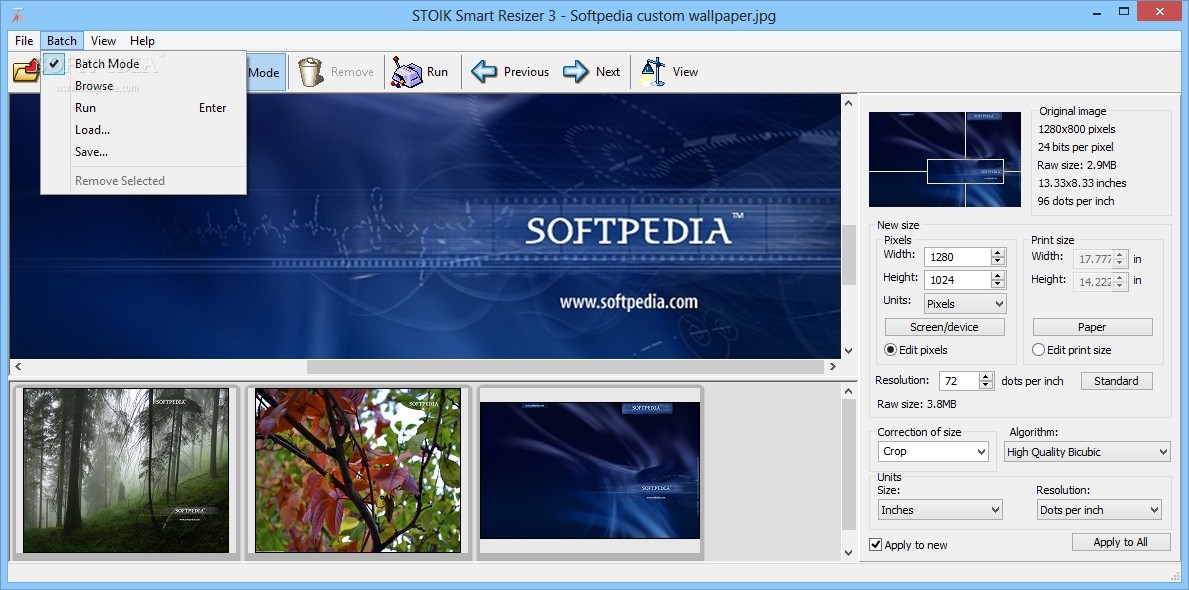Image resolution: width=1189 pixels, height=590 pixels.
Task: Increase the pixel Width spinner value
Action: coord(998,253)
